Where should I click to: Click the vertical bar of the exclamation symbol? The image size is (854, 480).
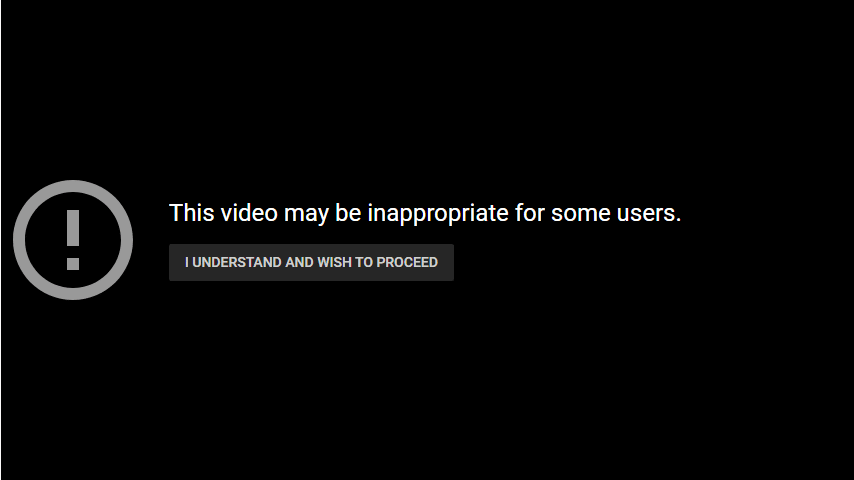(73, 229)
